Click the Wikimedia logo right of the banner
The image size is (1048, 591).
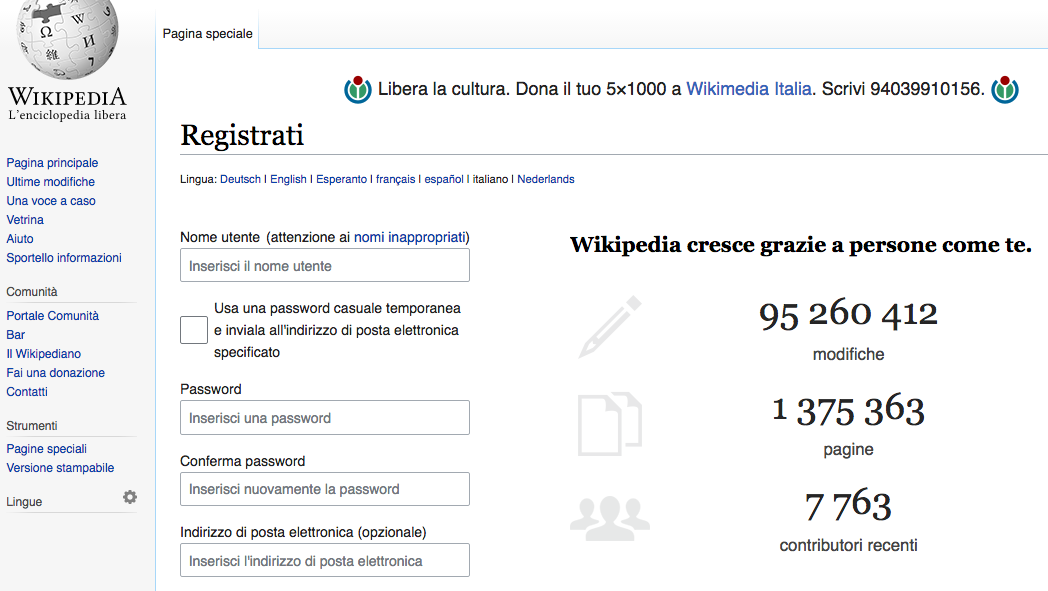pos(1005,90)
